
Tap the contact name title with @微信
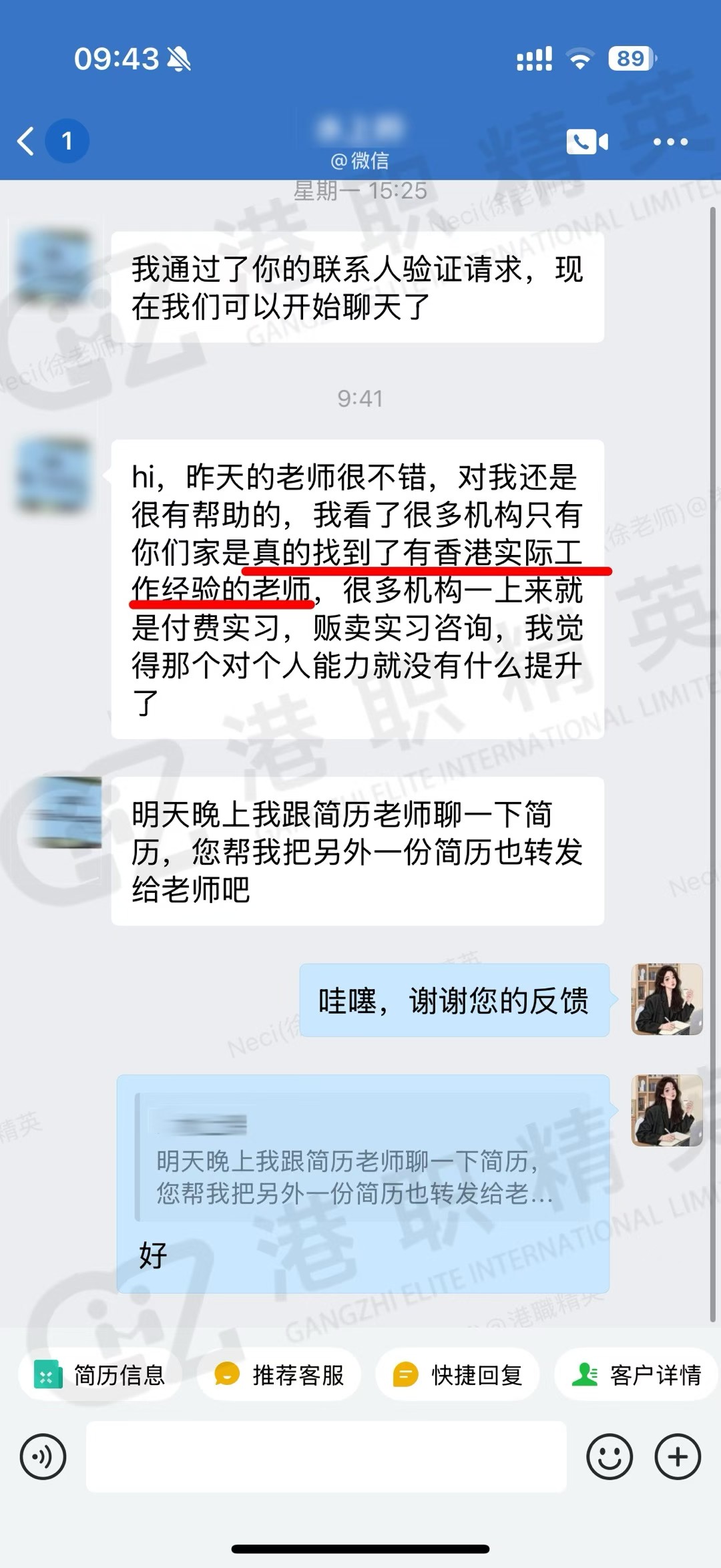(x=360, y=142)
